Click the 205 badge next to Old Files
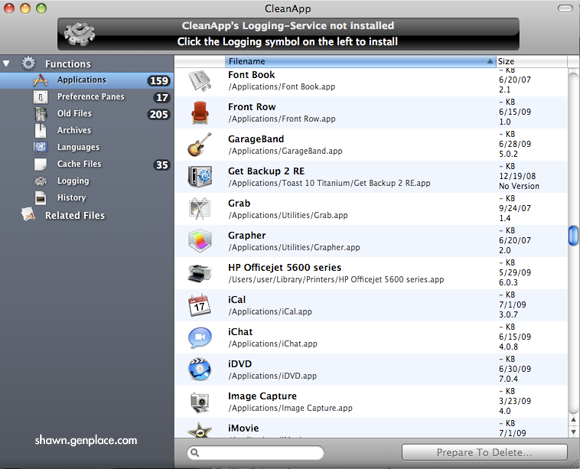Screen dimensions: 580x469 [159, 114]
